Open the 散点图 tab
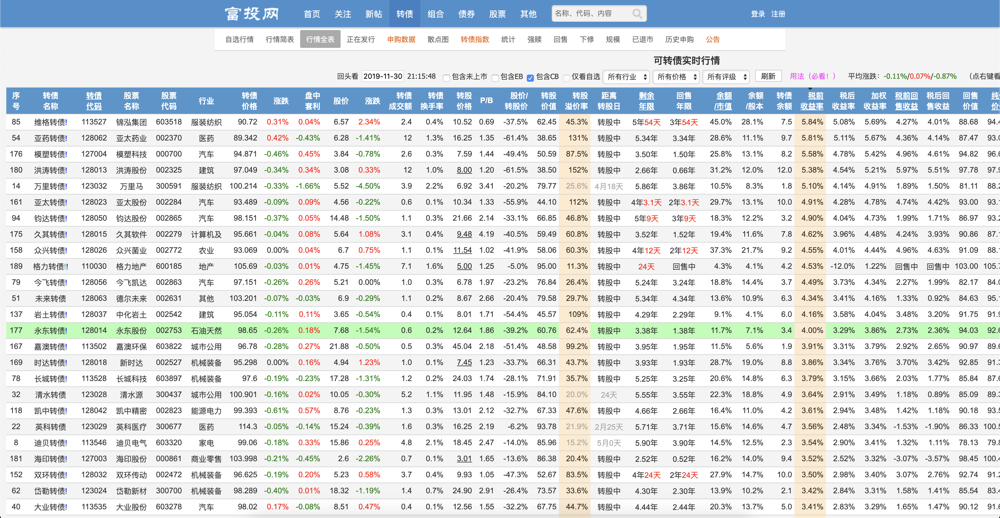 coord(438,39)
